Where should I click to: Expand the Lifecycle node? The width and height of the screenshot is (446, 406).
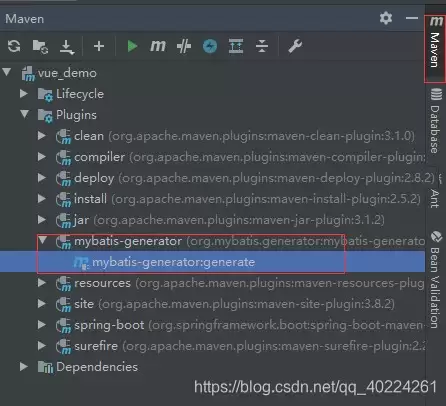pos(24,94)
